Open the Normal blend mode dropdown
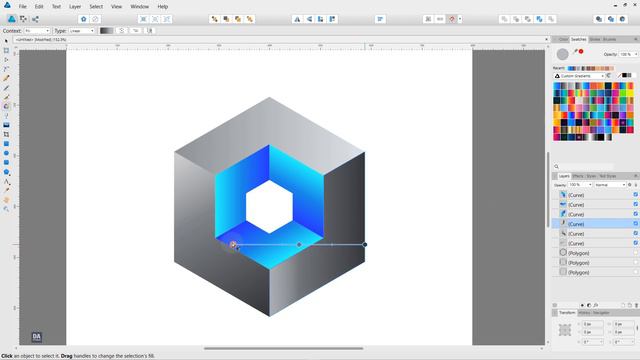The height and width of the screenshot is (360, 640). click(x=610, y=185)
